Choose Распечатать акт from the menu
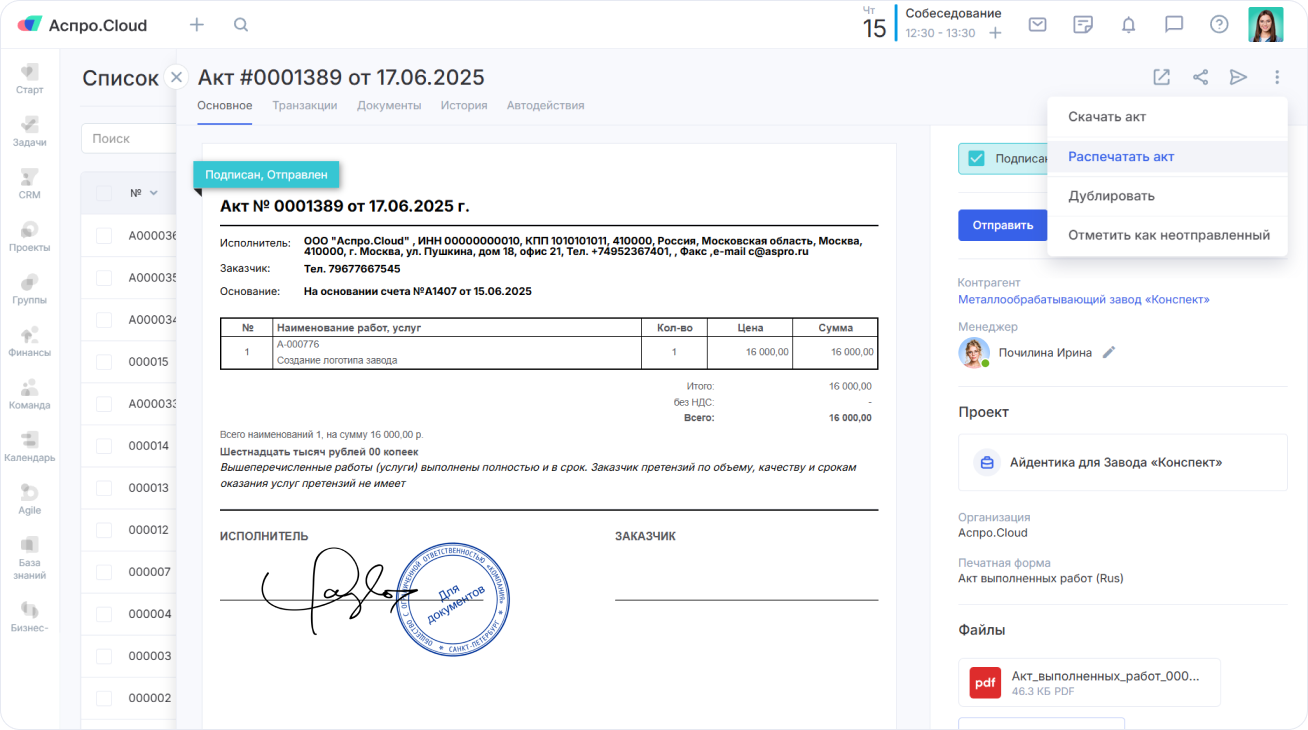 click(x=1167, y=156)
